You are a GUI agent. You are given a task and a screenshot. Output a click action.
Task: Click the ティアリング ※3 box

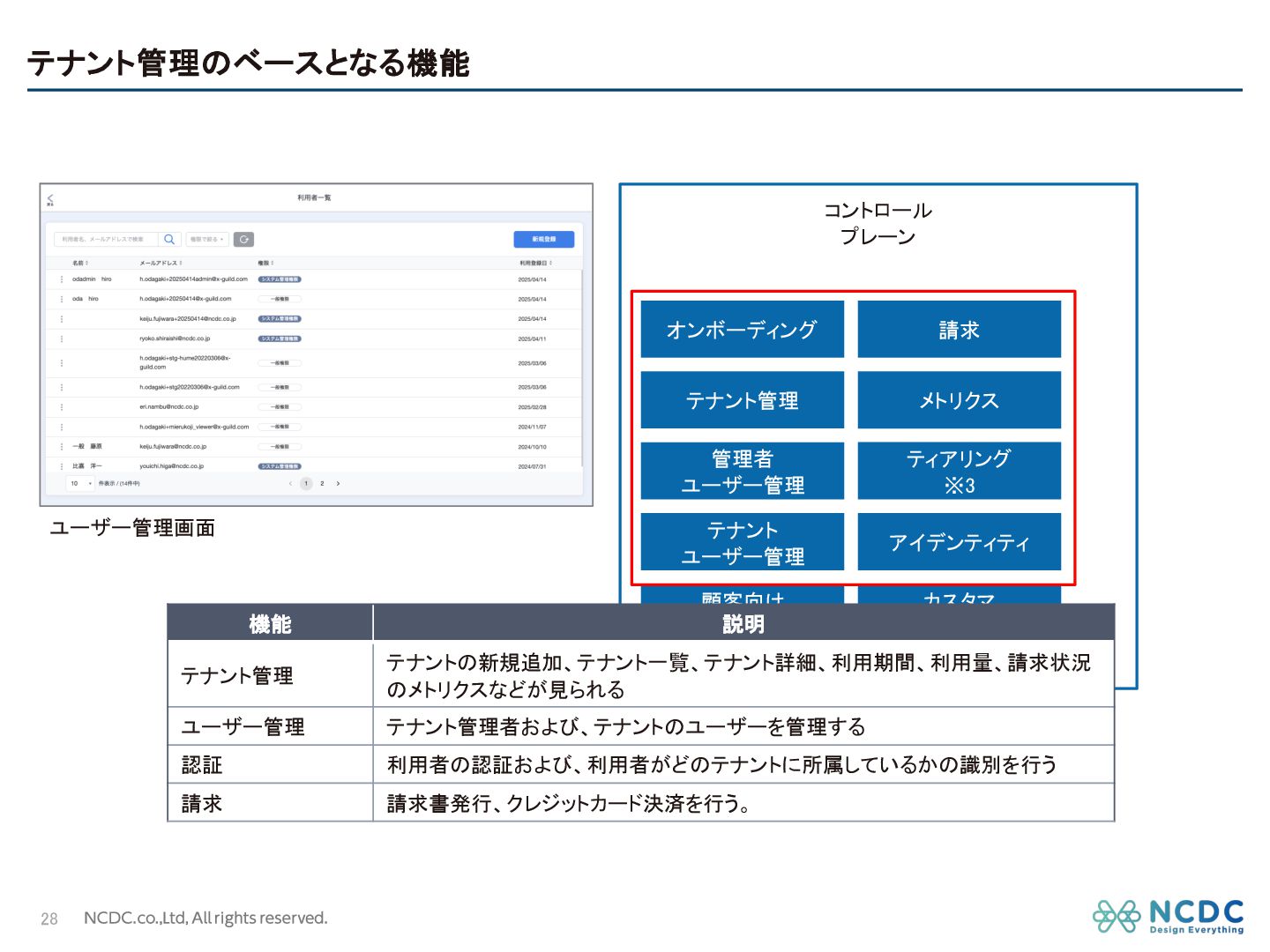click(959, 471)
